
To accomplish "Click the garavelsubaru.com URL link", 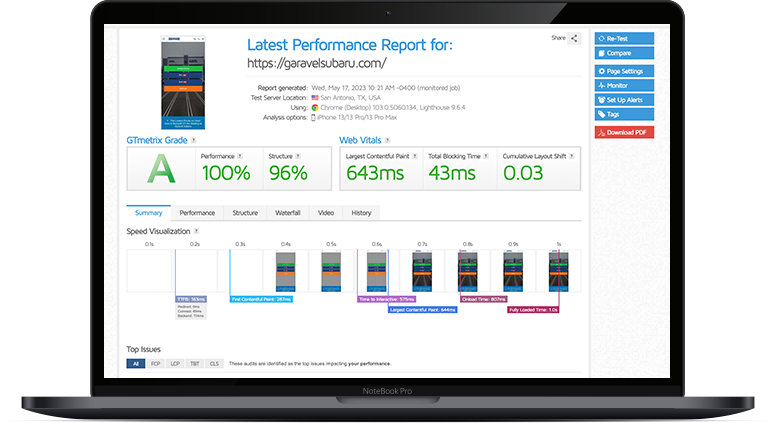I will click(317, 63).
